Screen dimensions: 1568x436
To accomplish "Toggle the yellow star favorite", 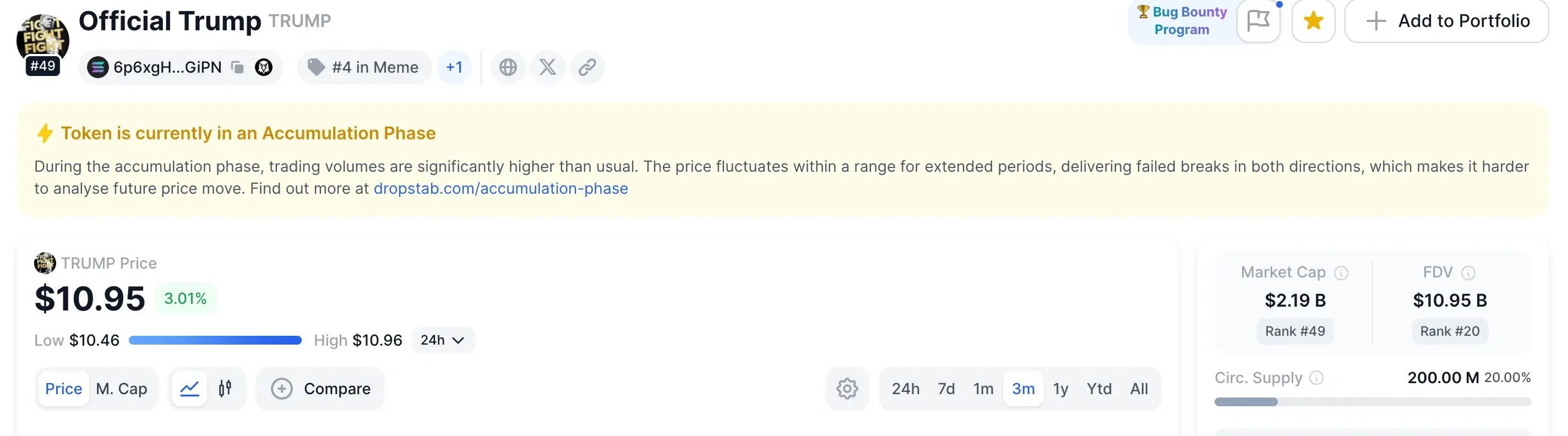I will pyautogui.click(x=1313, y=21).
